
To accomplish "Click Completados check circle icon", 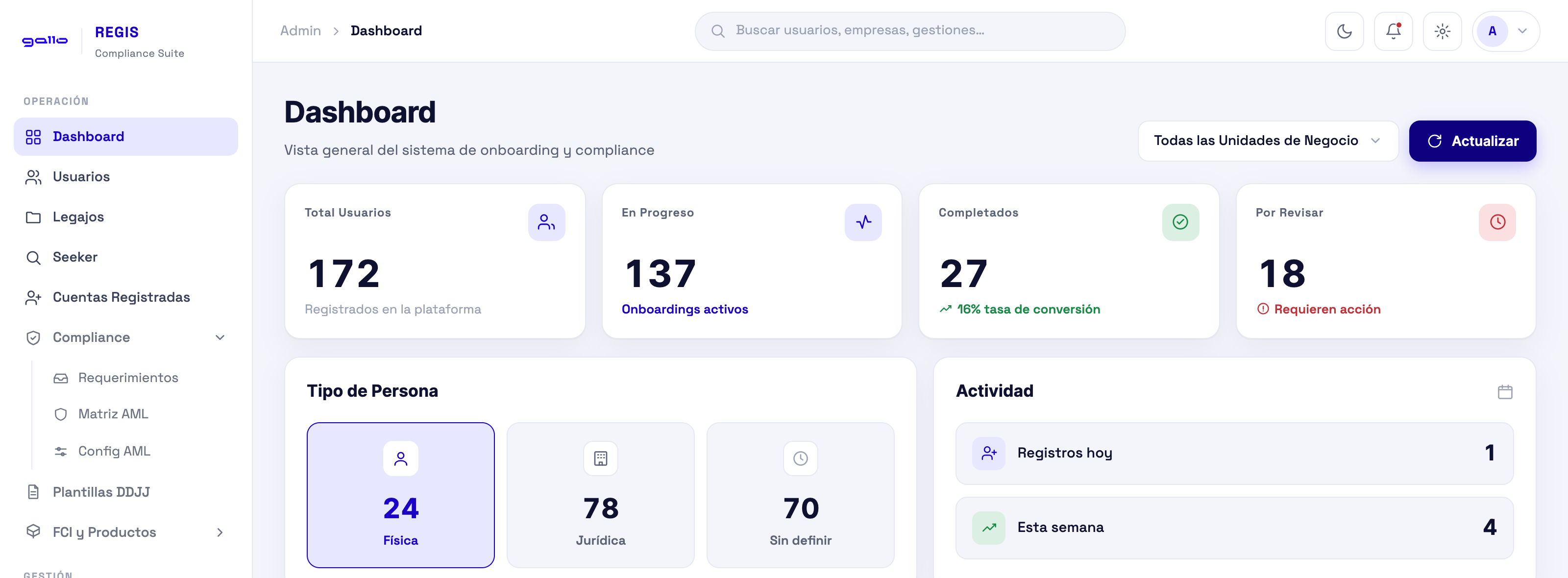I will 1180,222.
